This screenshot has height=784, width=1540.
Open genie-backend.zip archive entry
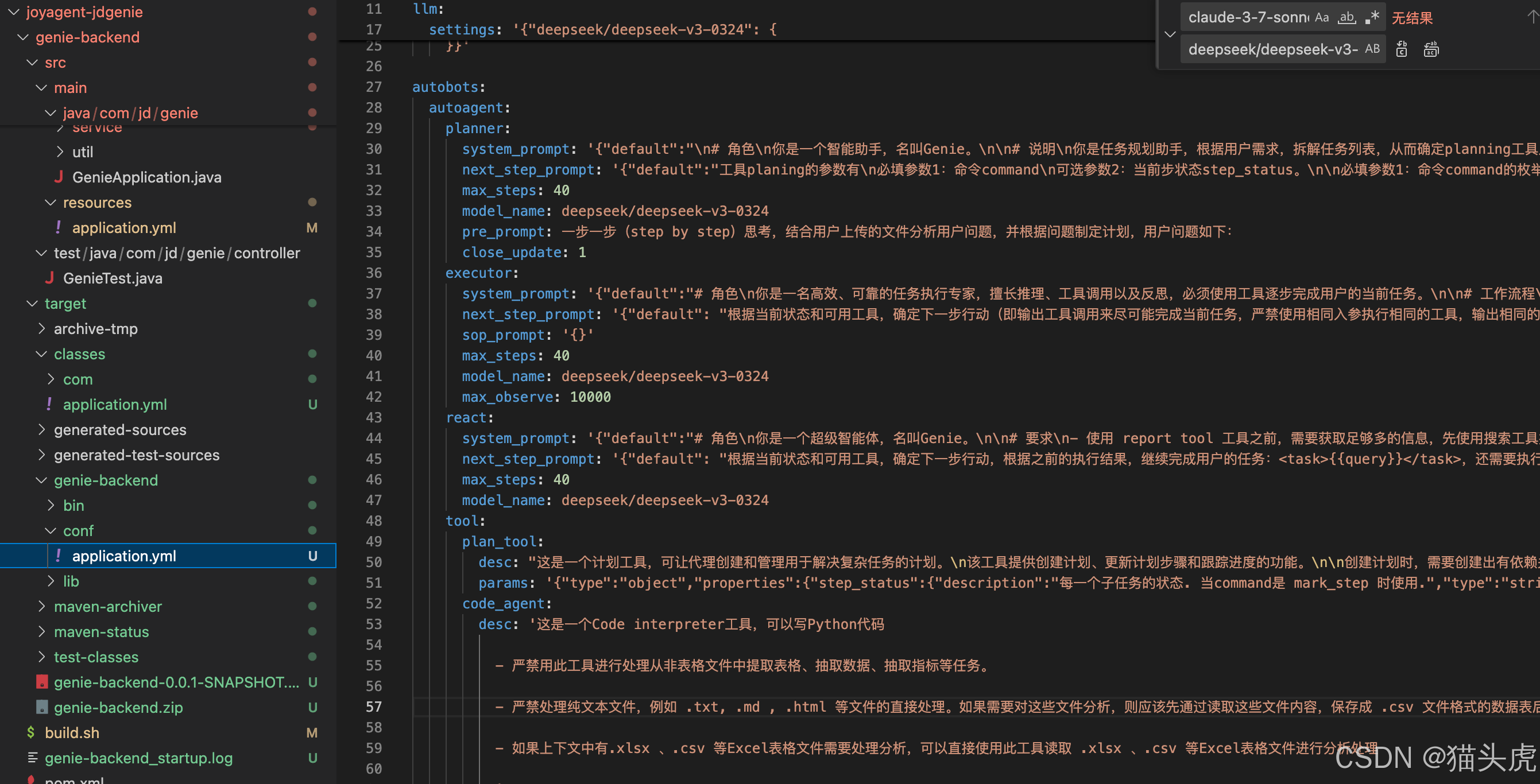point(118,708)
